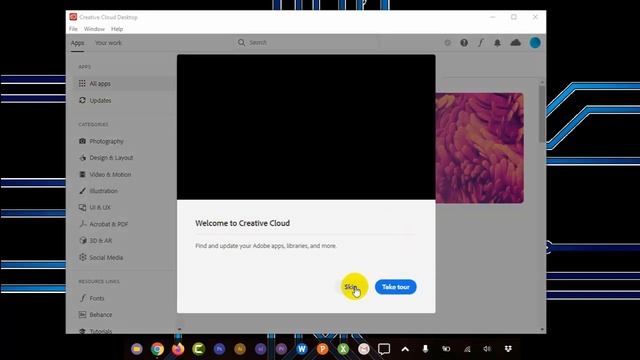Open cloud sync status icon

[516, 42]
